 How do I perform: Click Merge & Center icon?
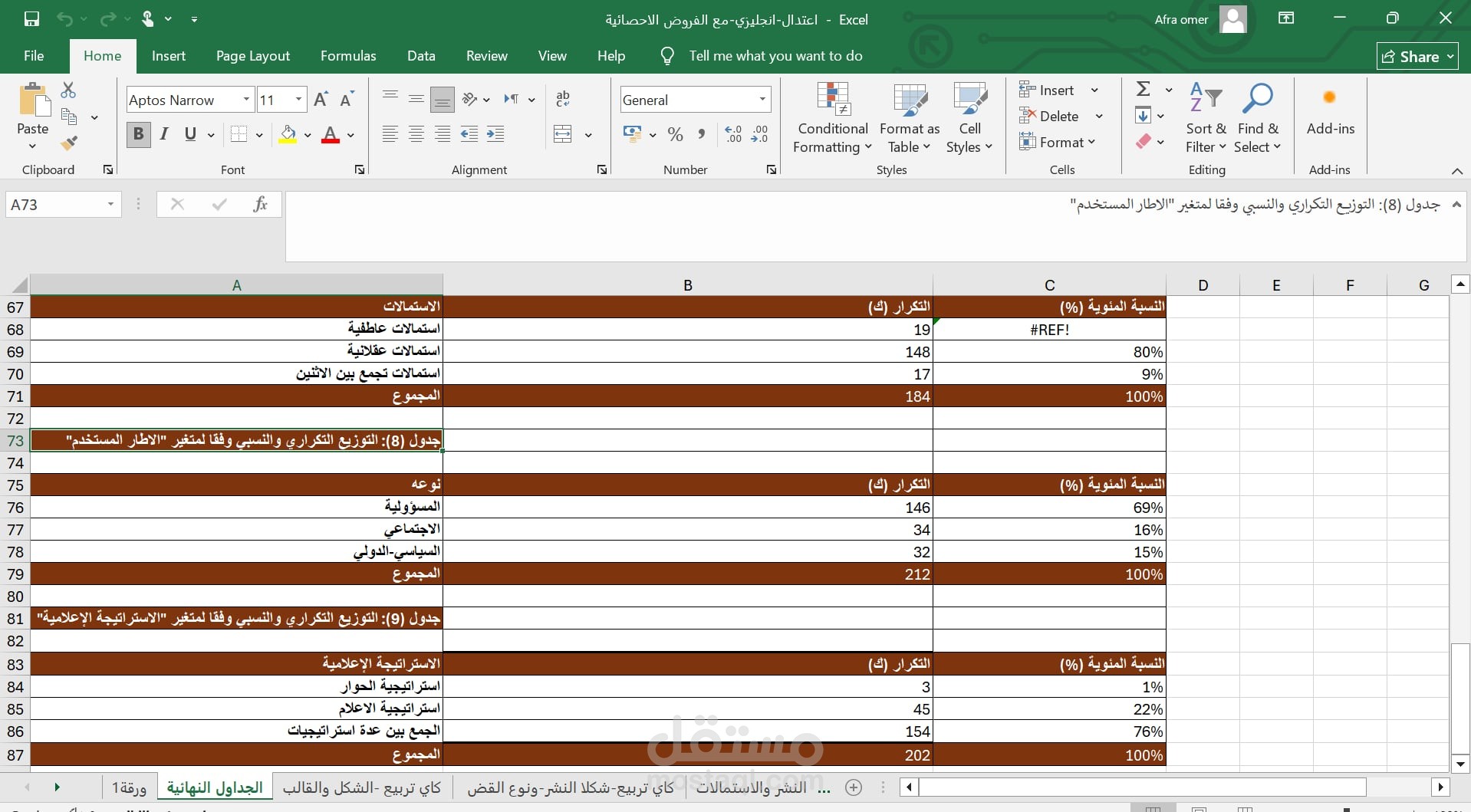pos(563,134)
